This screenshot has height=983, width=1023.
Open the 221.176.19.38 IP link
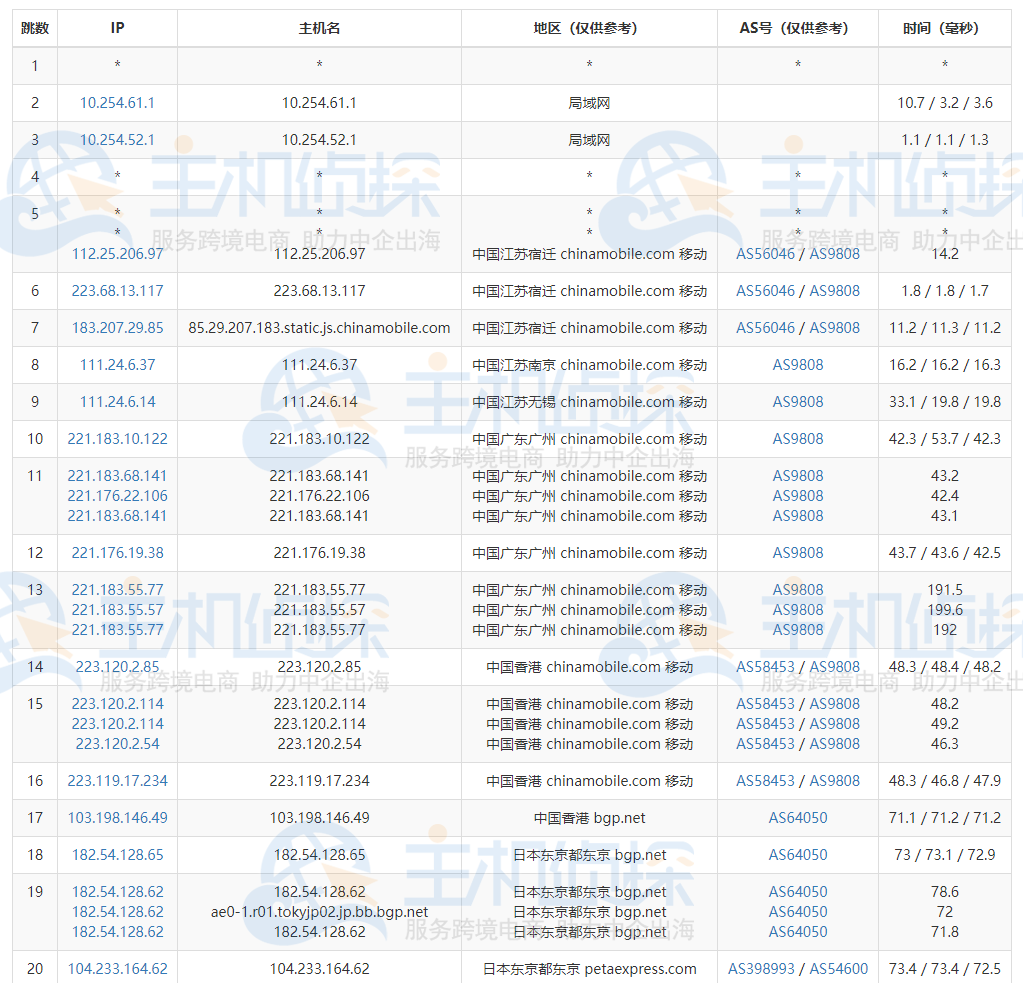tap(117, 553)
